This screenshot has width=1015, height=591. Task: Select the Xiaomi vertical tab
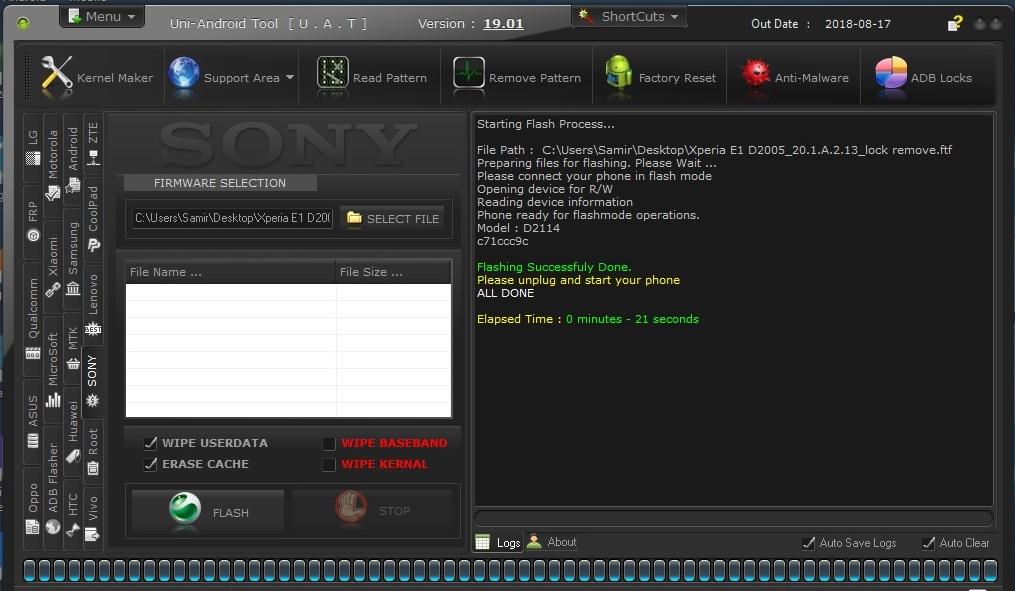pos(53,267)
